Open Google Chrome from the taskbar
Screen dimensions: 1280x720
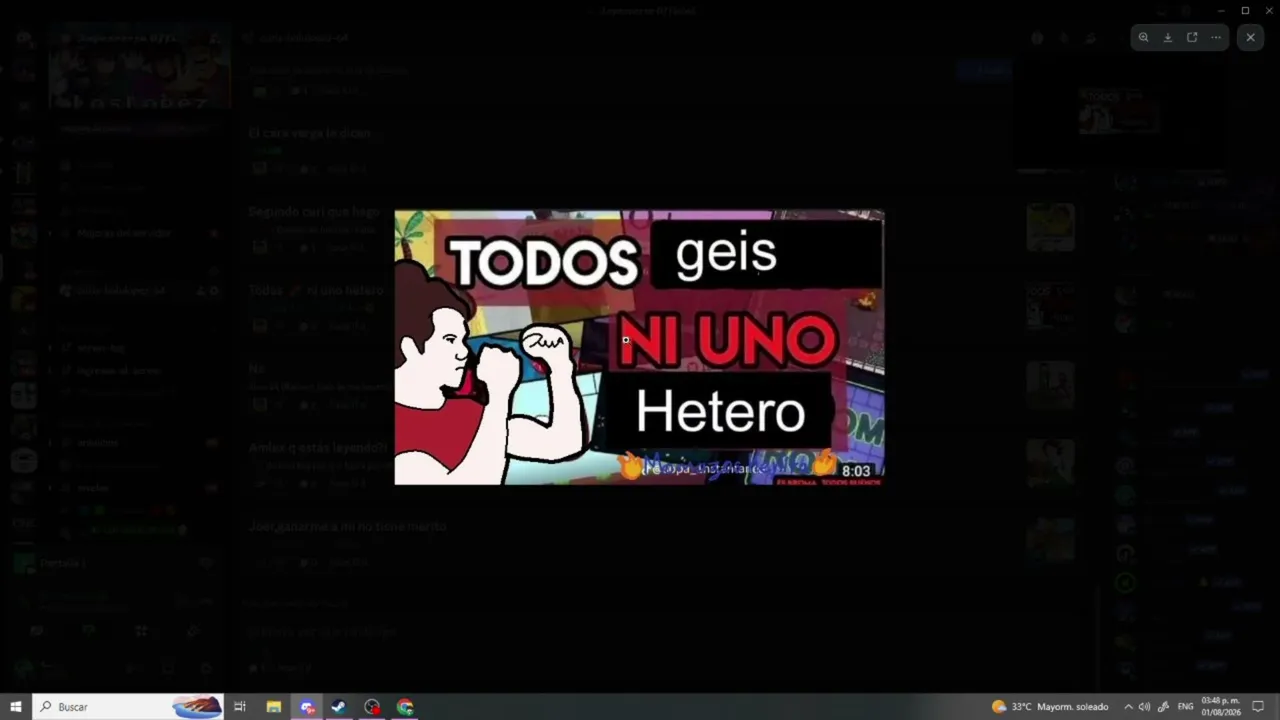pos(405,707)
